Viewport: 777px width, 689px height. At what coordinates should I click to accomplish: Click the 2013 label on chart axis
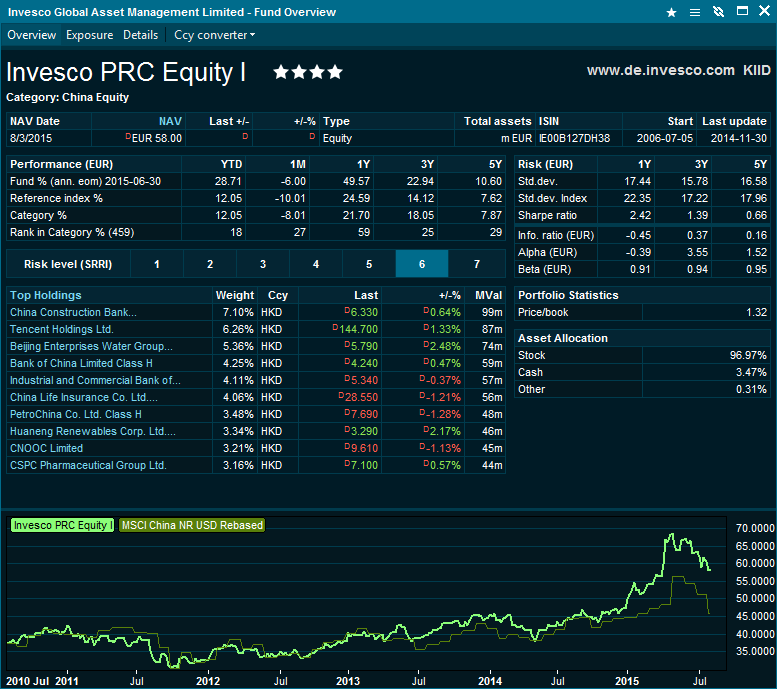[348, 681]
